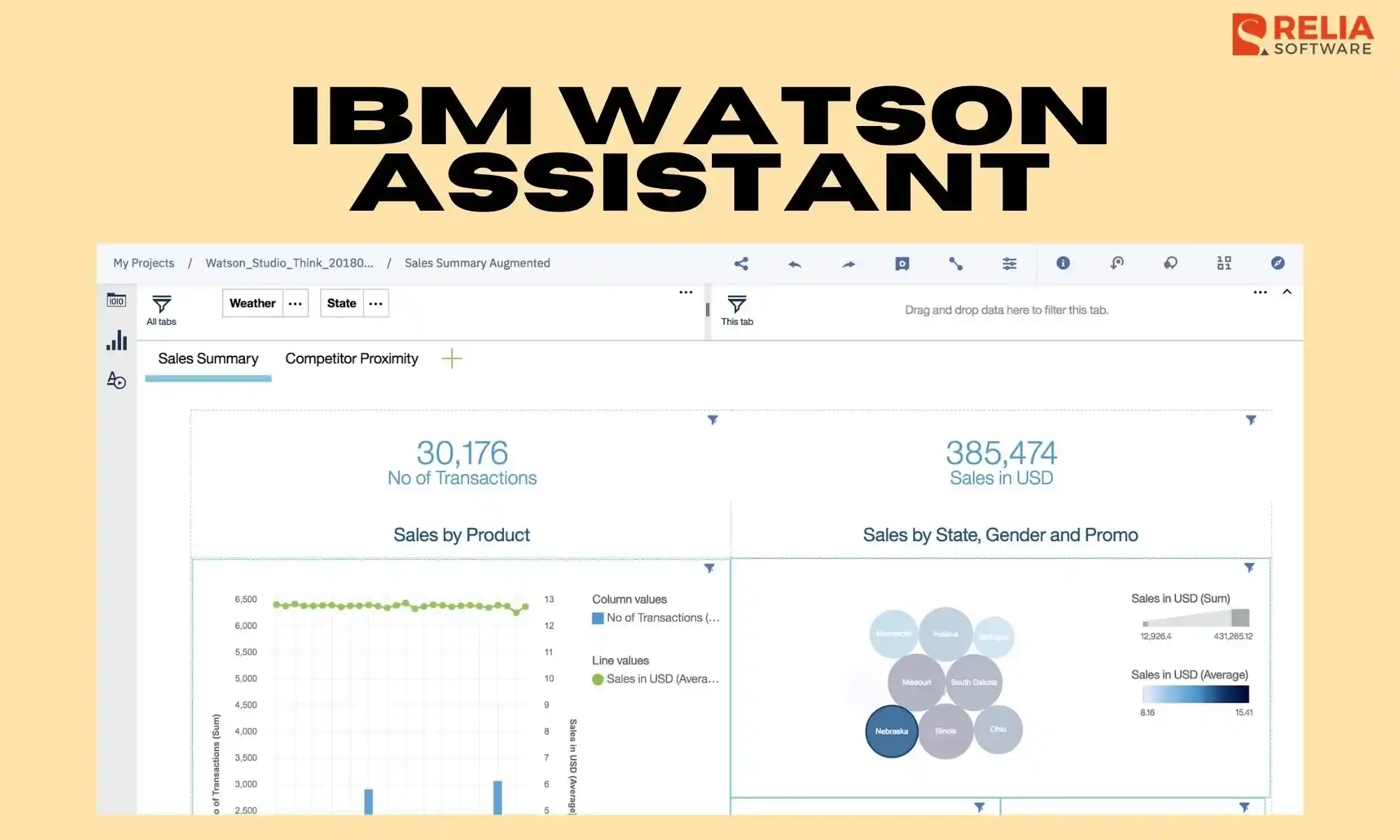Select the Illinois bubble
The width and height of the screenshot is (1400, 840).
pos(946,731)
